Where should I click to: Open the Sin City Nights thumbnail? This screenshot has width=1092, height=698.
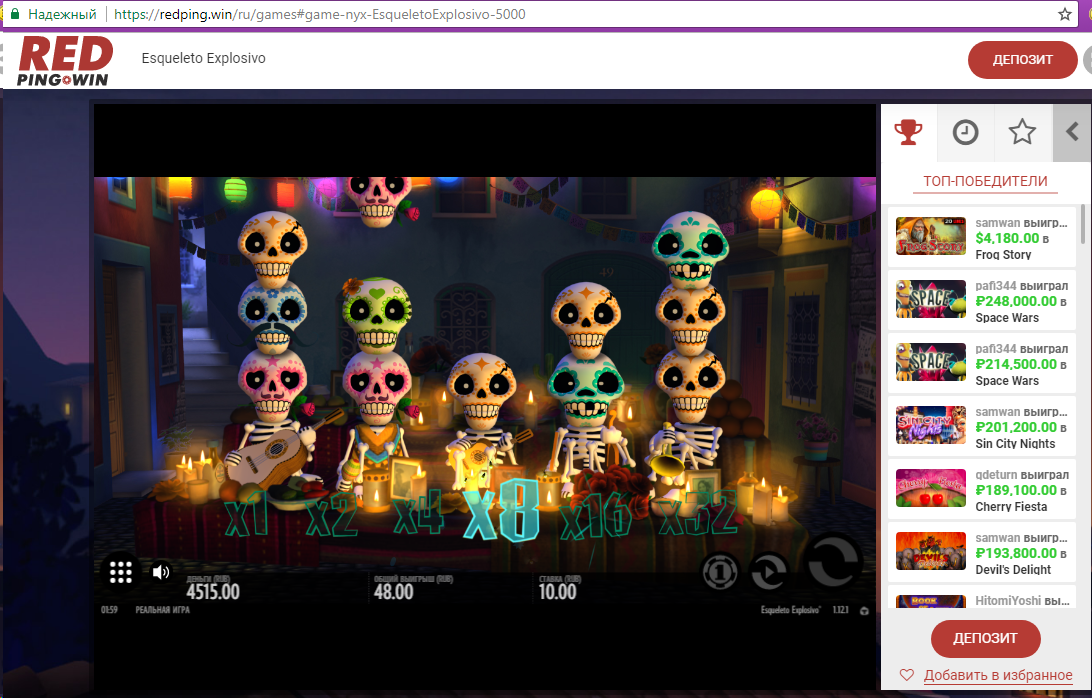coord(930,425)
